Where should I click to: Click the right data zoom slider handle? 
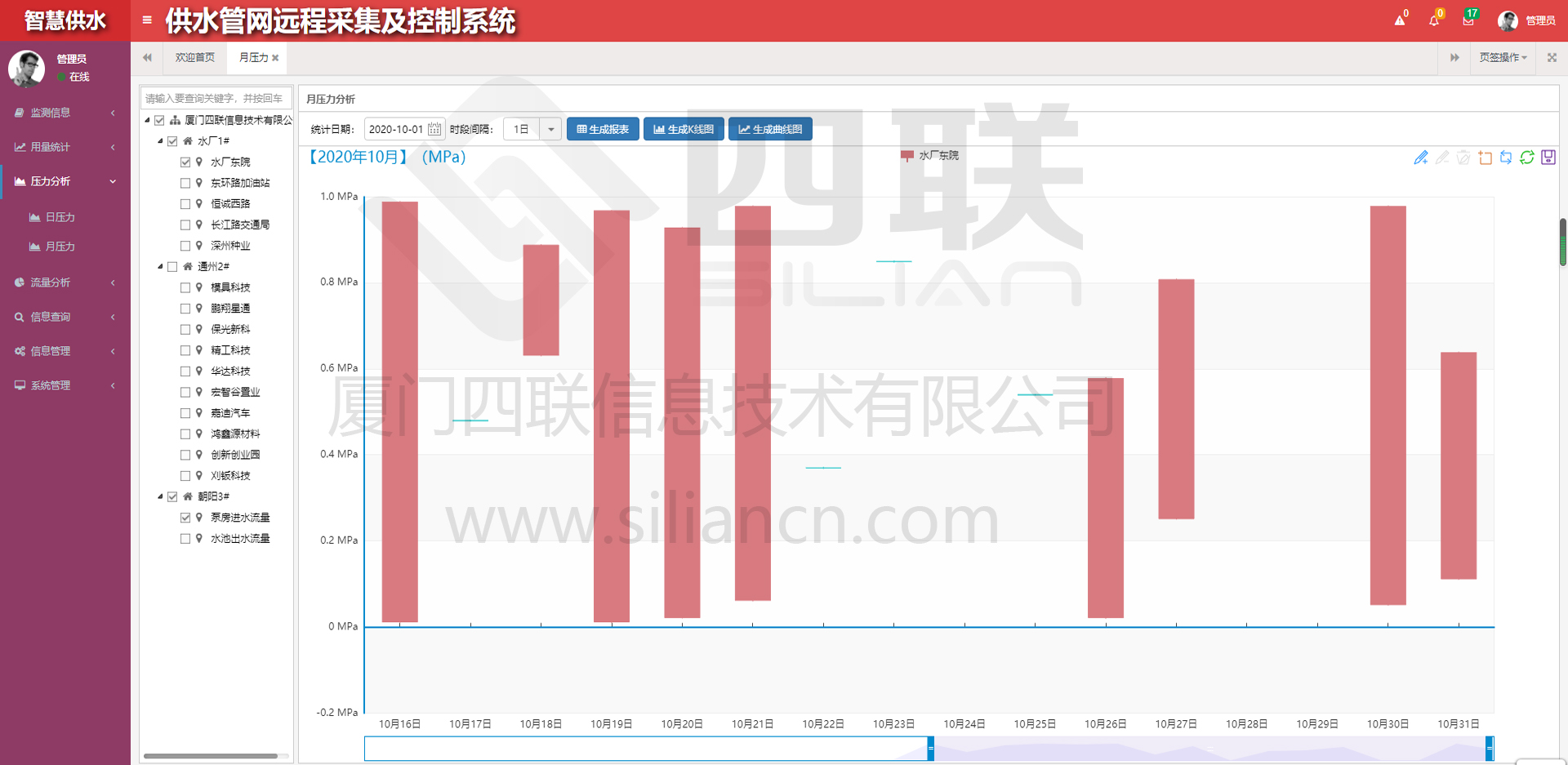1489,748
